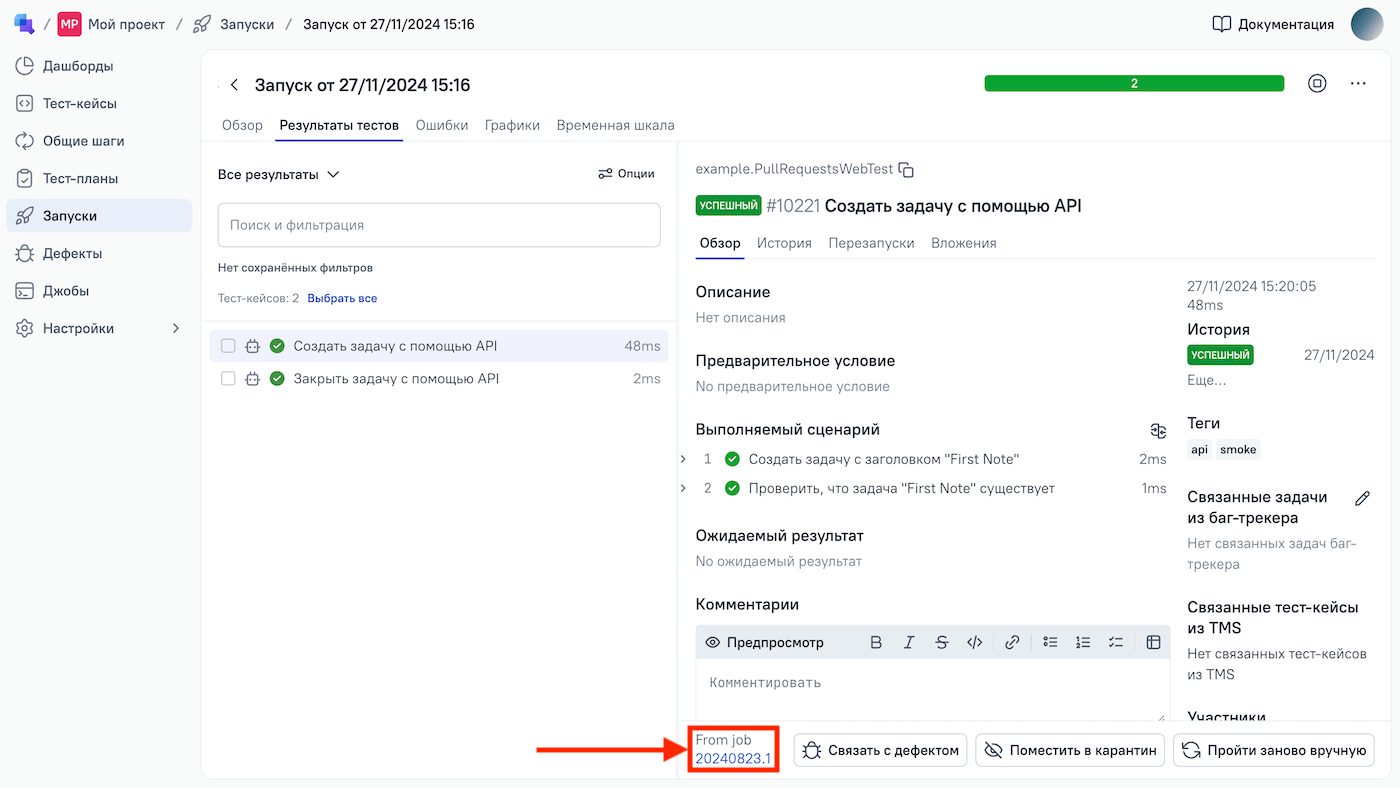
Task: Insert link in the comment editor
Action: pos(1012,642)
